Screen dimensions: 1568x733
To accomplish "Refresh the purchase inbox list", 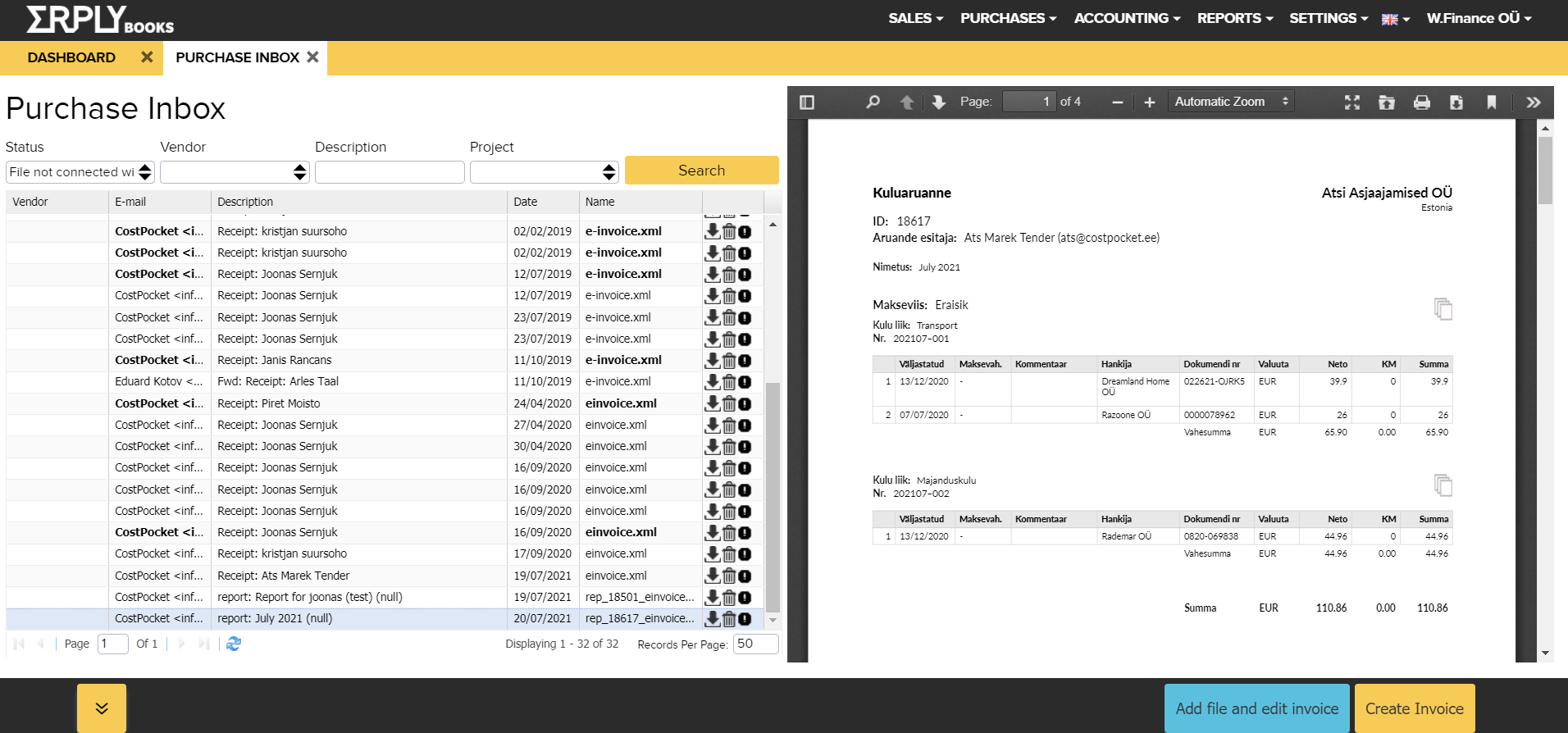I will (234, 644).
